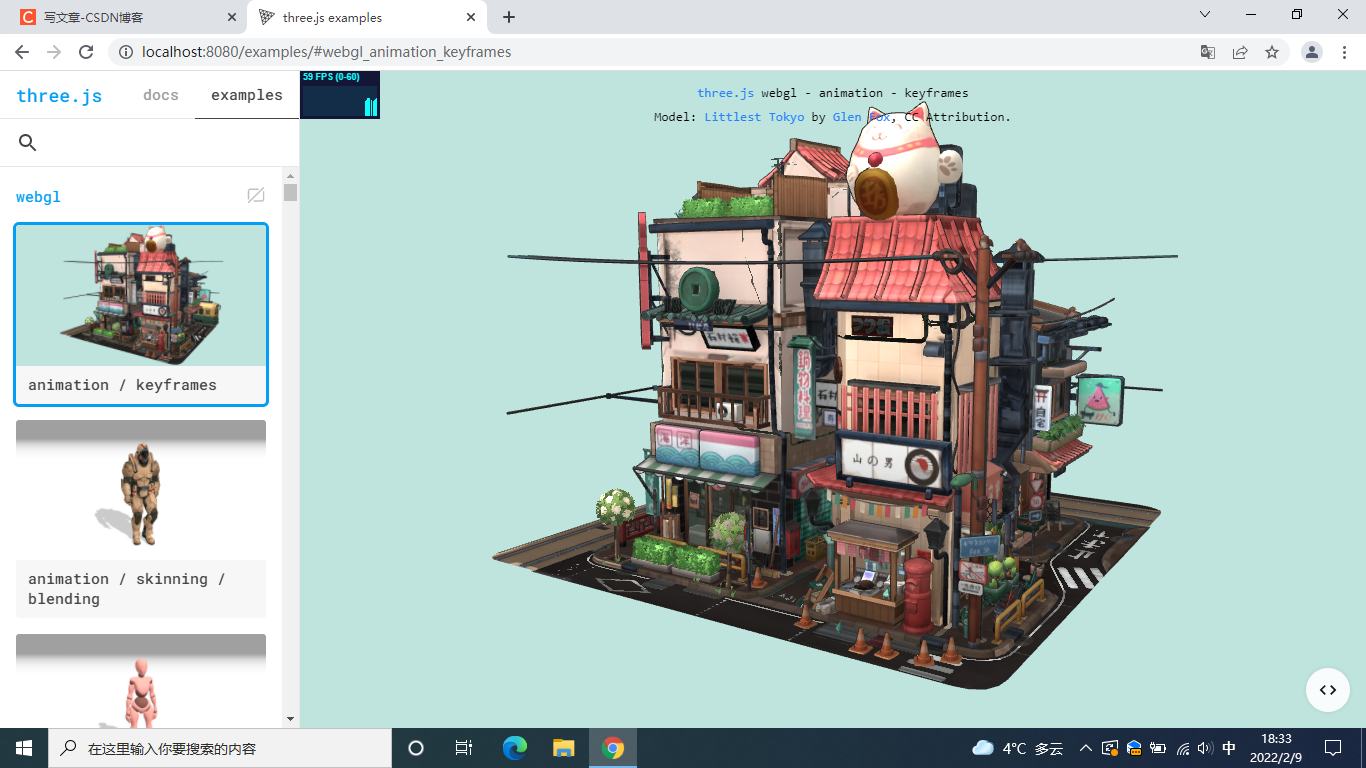Image resolution: width=1366 pixels, height=768 pixels.
Task: Expand hidden system tray icons
Action: click(x=1086, y=748)
